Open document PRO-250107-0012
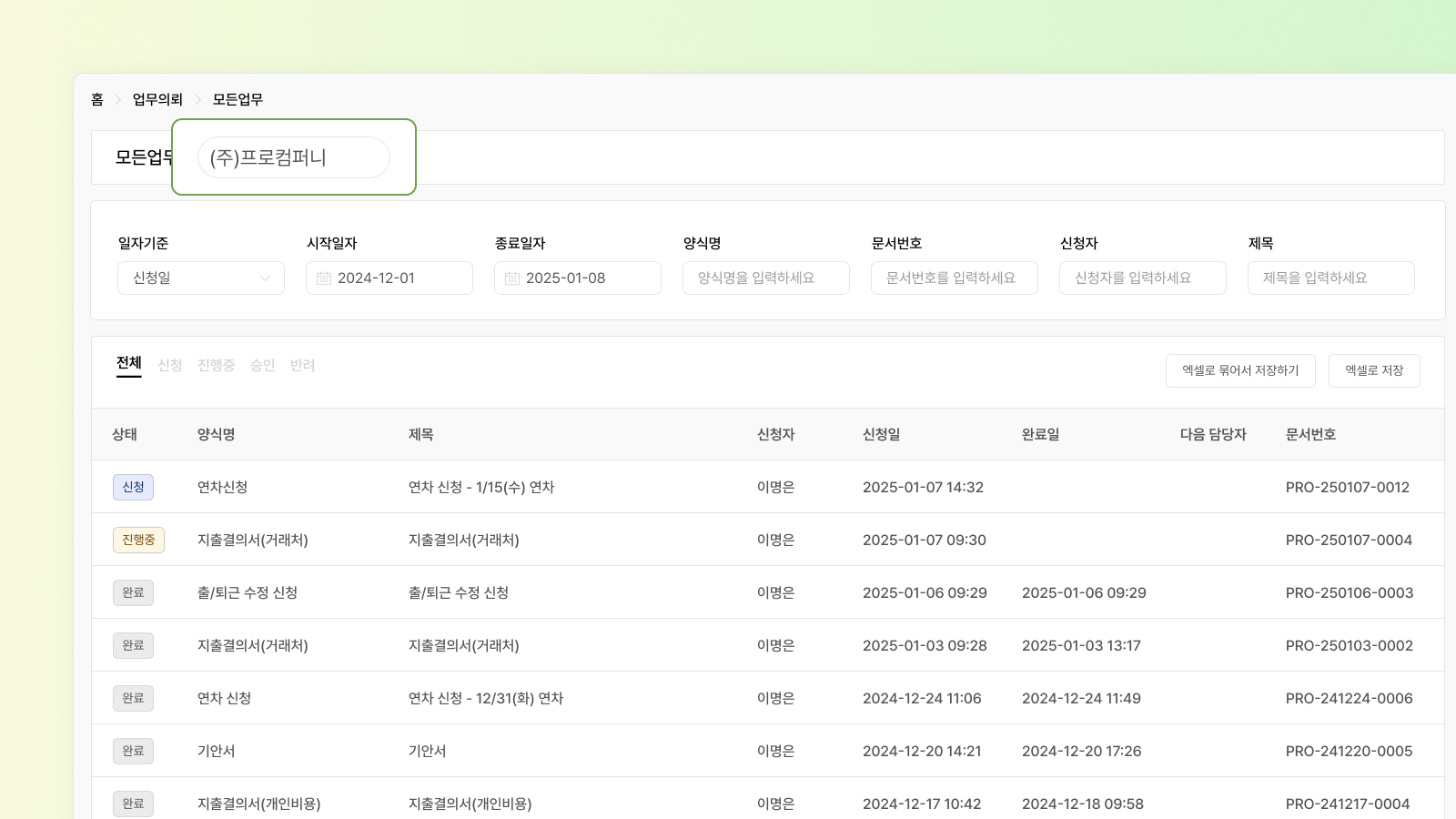Image resolution: width=1456 pixels, height=819 pixels. 1348,487
